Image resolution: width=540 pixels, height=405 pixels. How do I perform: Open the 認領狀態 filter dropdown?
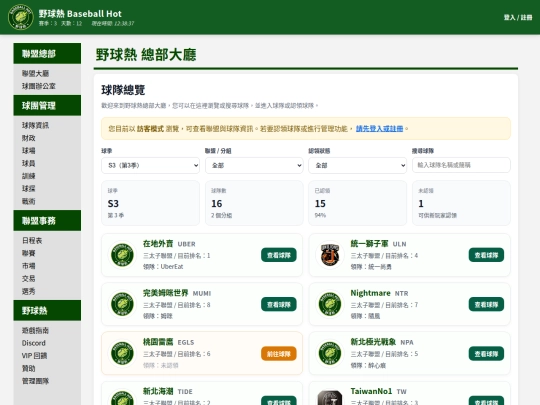tap(357, 165)
